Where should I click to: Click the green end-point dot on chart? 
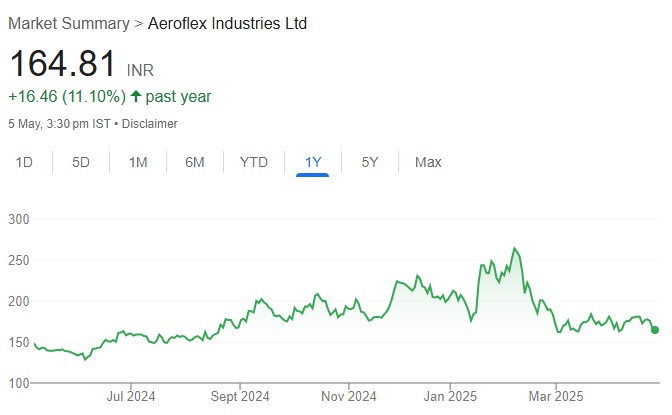coord(655,330)
